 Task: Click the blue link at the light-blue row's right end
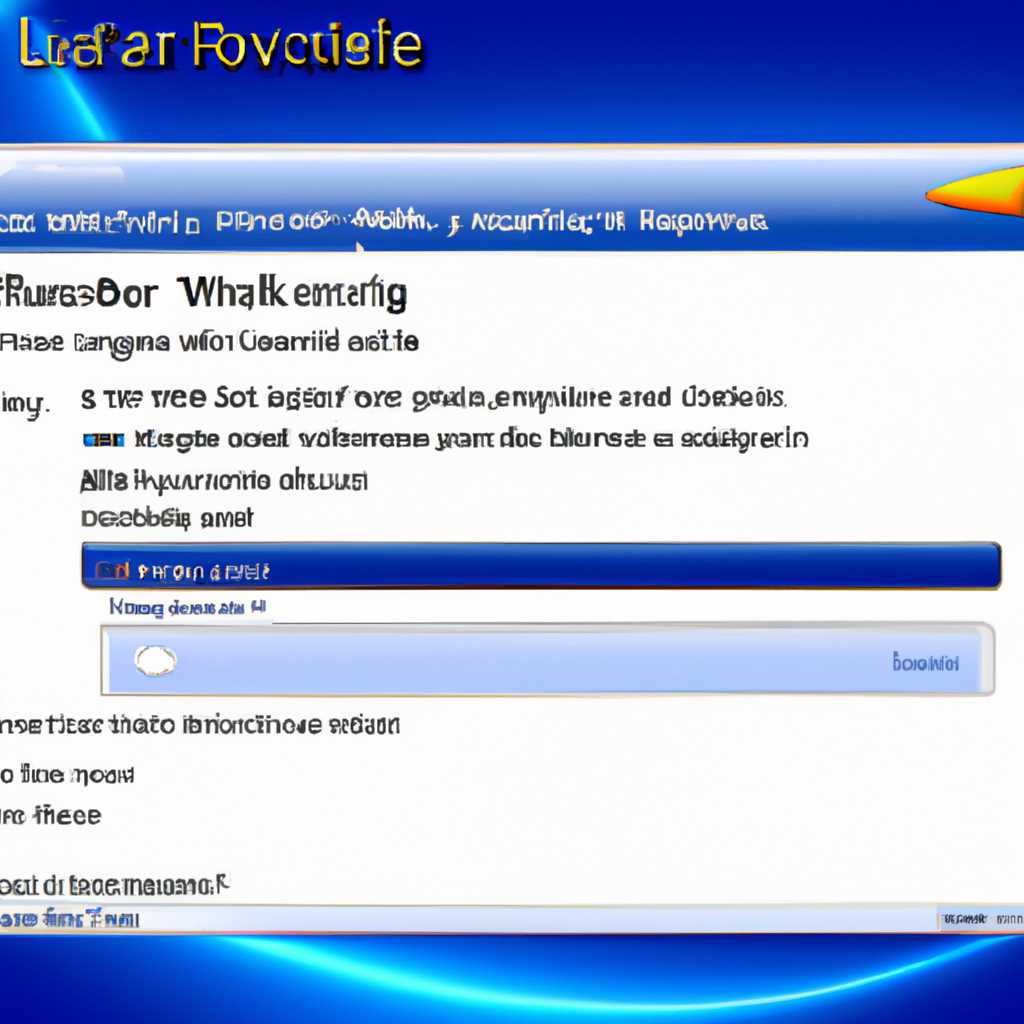point(925,663)
